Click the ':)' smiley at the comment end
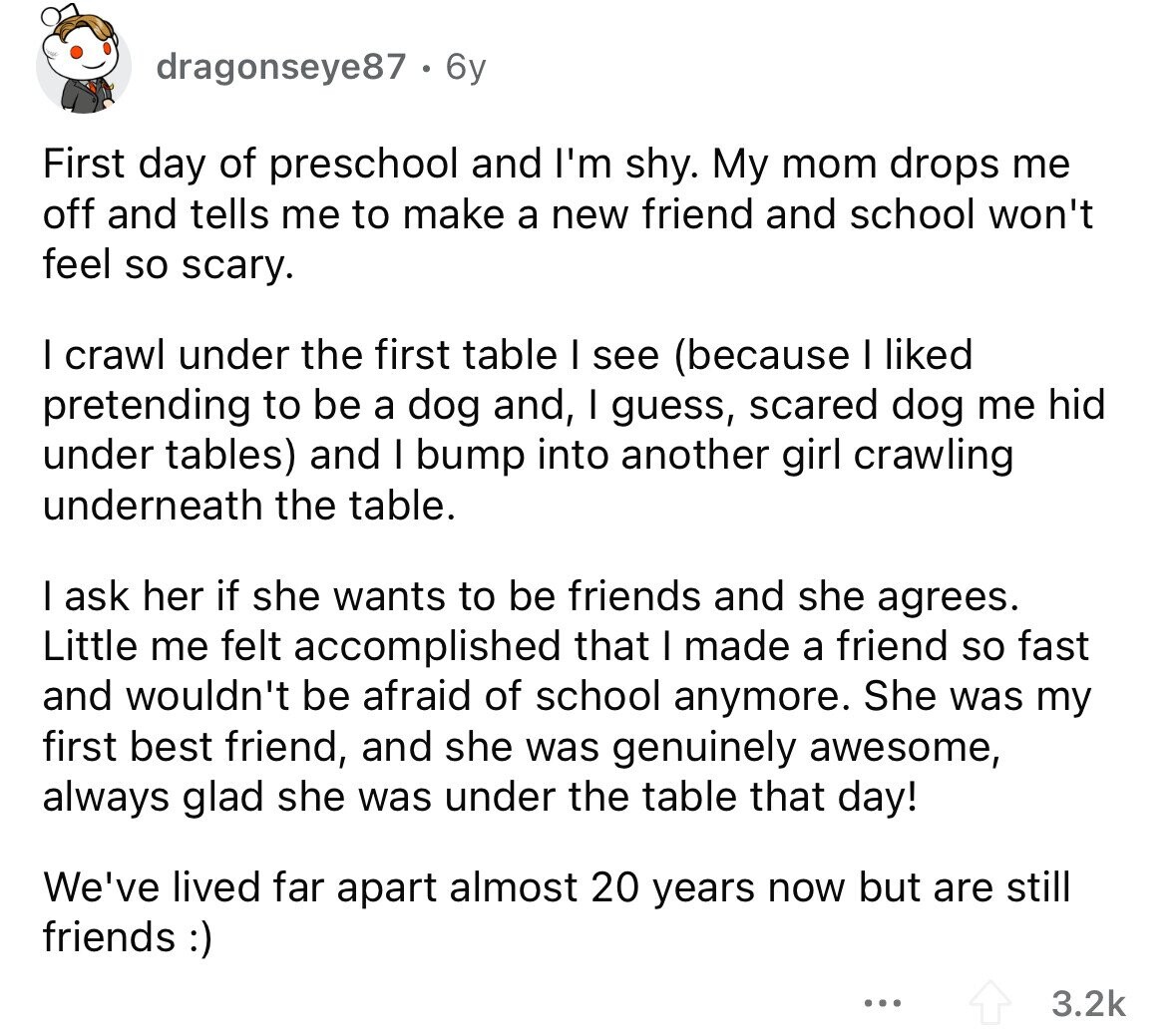 click(199, 937)
